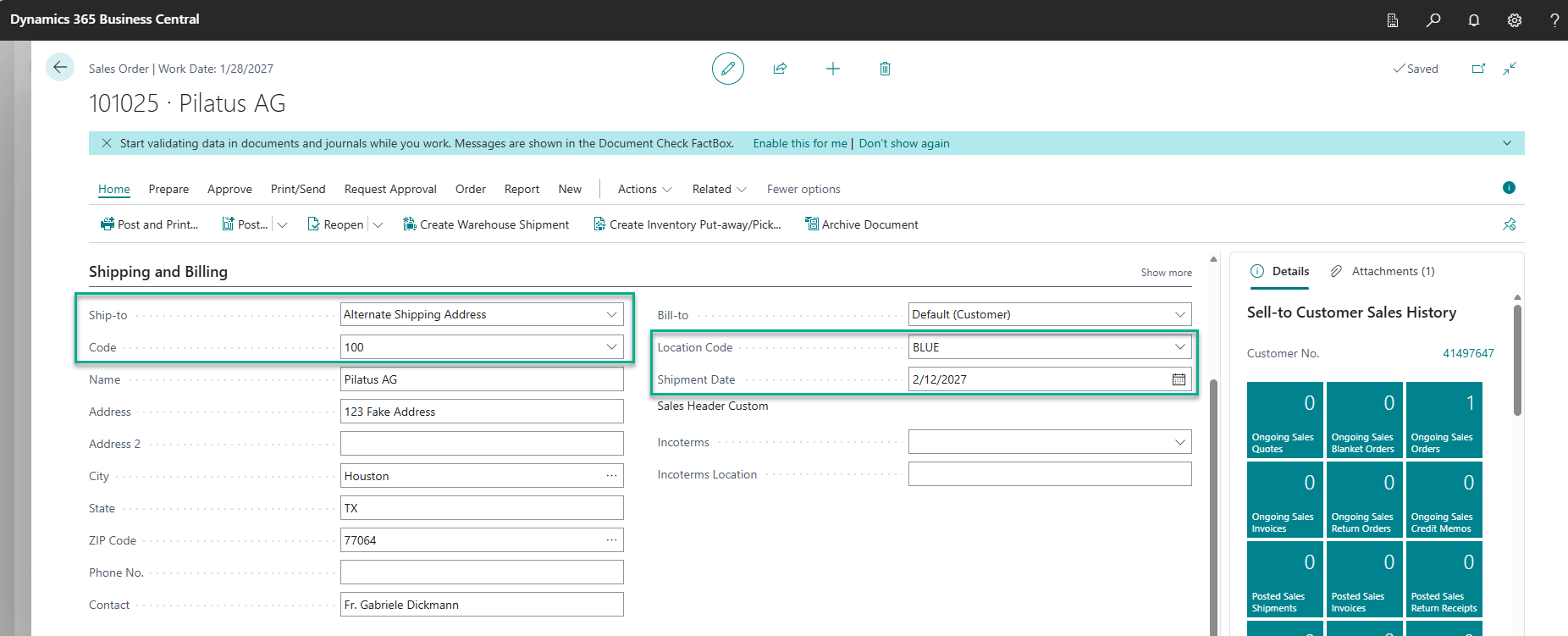The image size is (1568, 636).
Task: Click Post and Print action
Action: (x=149, y=224)
